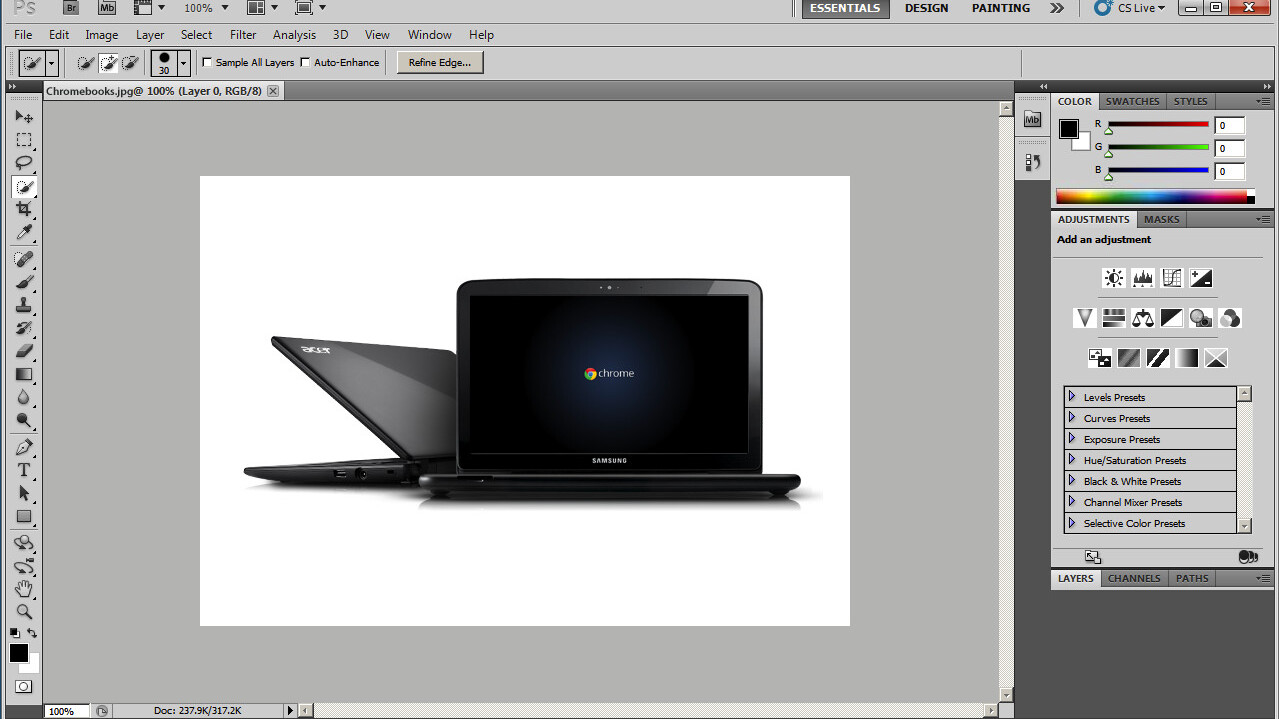The height and width of the screenshot is (719, 1279).
Task: Switch to the Swatches tab
Action: [1132, 101]
